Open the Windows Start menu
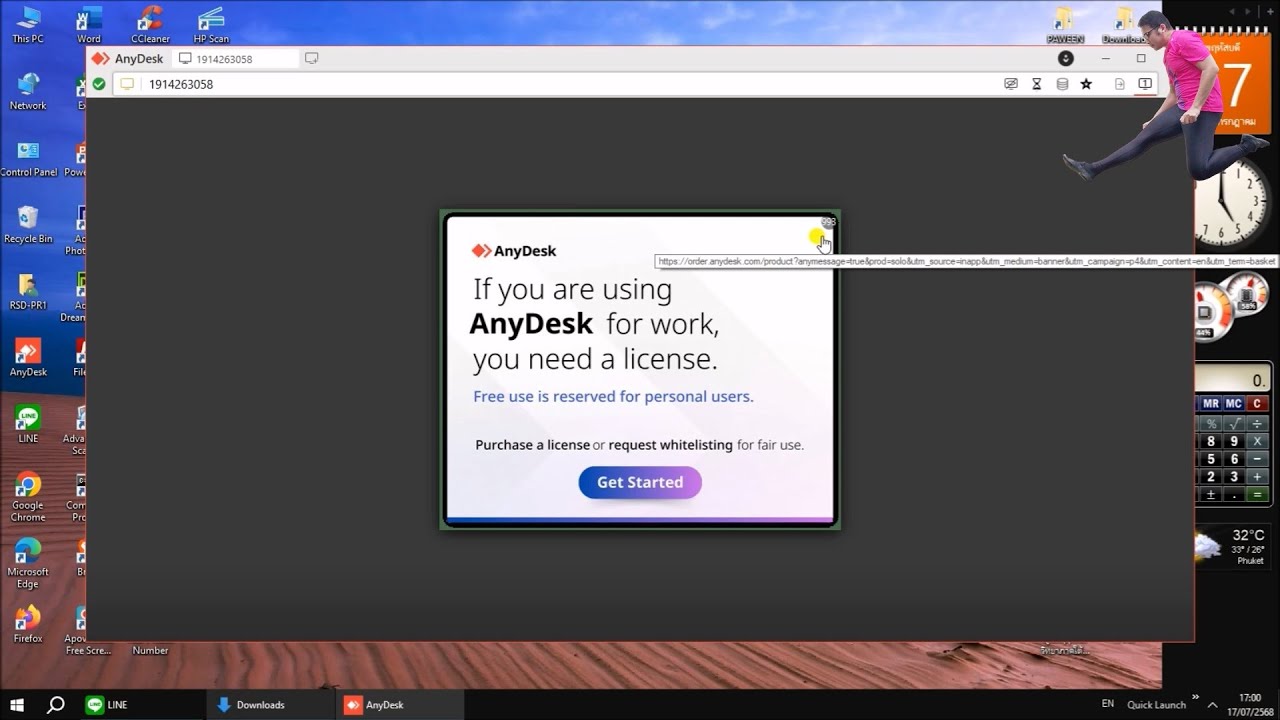 click(17, 704)
